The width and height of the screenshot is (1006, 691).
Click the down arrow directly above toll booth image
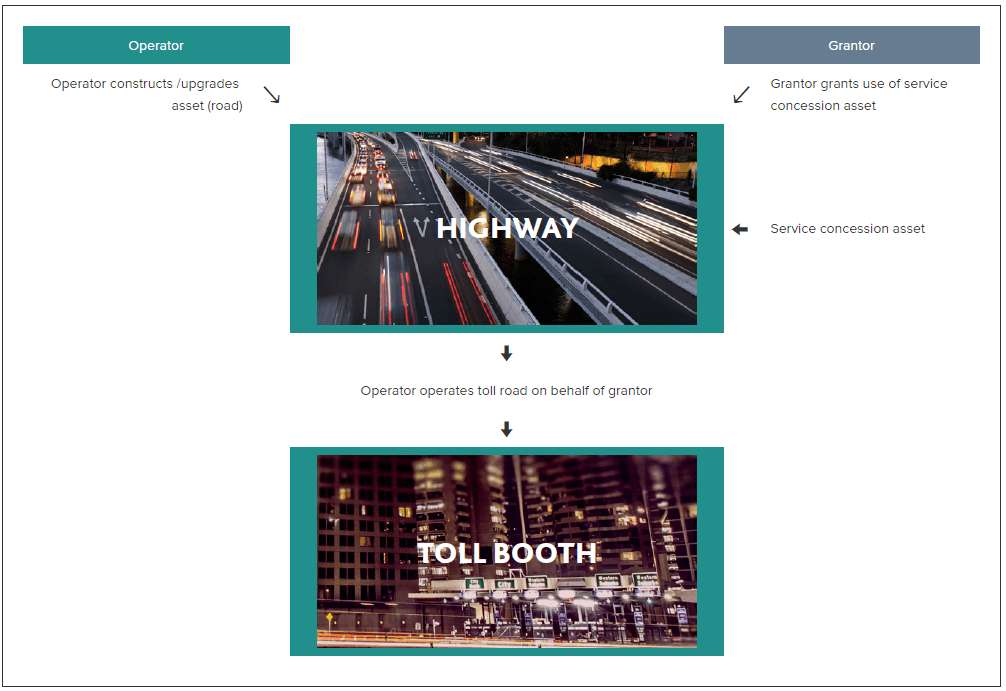tap(506, 429)
